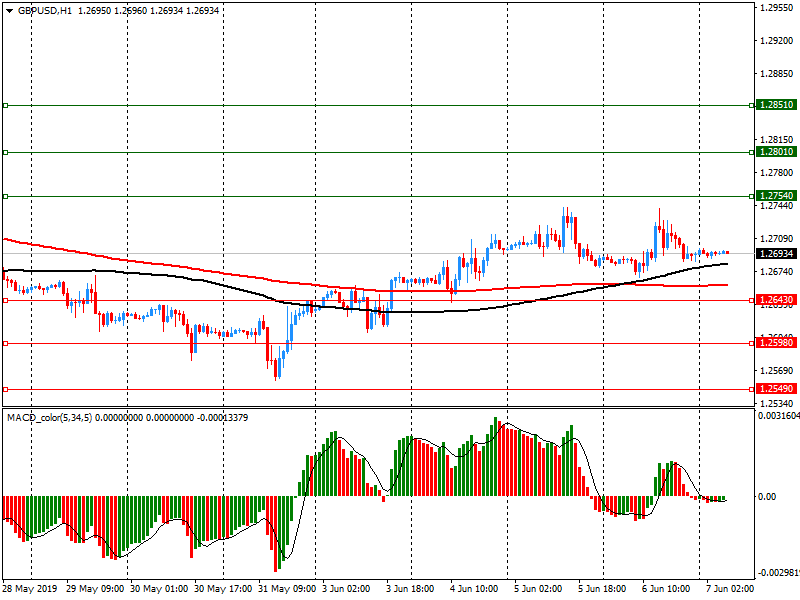Click the 1.27800 price scale value
Screen dimensions: 800x600
pyautogui.click(x=777, y=173)
